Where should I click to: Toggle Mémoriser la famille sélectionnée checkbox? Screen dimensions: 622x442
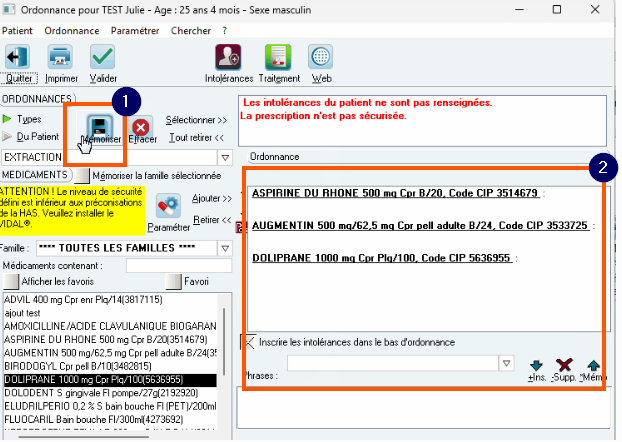point(82,175)
